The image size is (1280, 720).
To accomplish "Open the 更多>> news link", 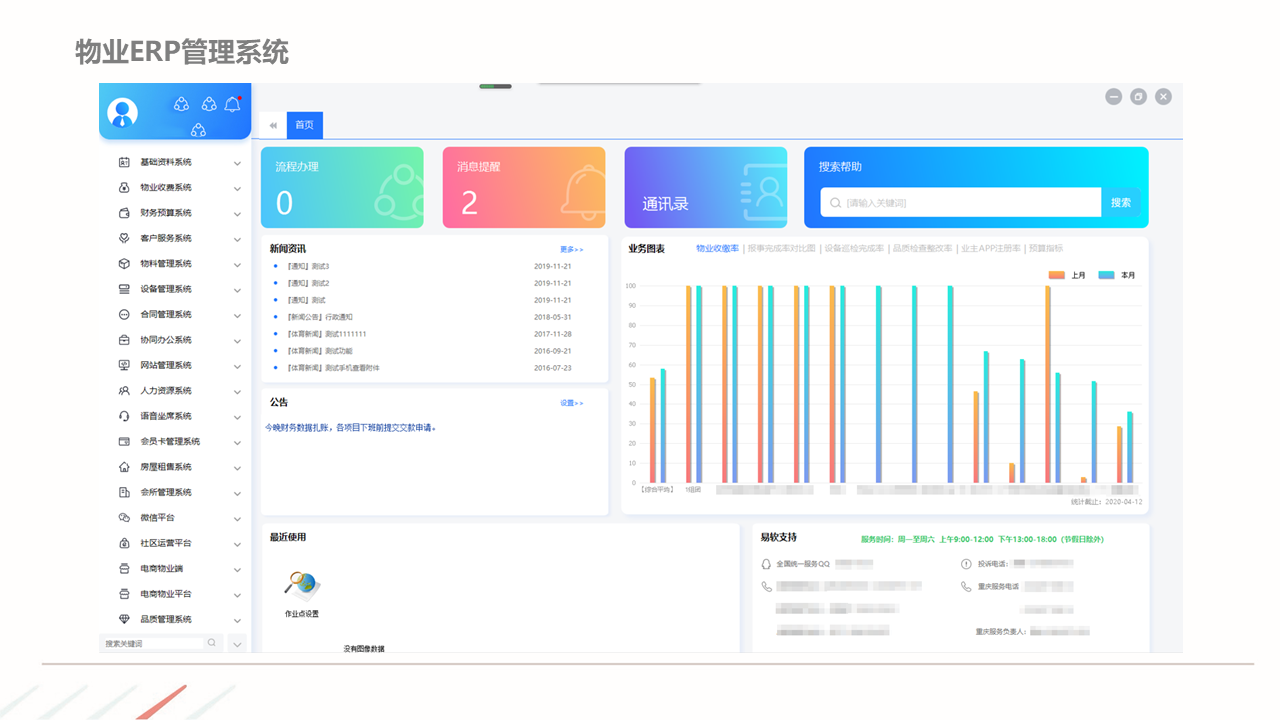I will click(x=571, y=249).
